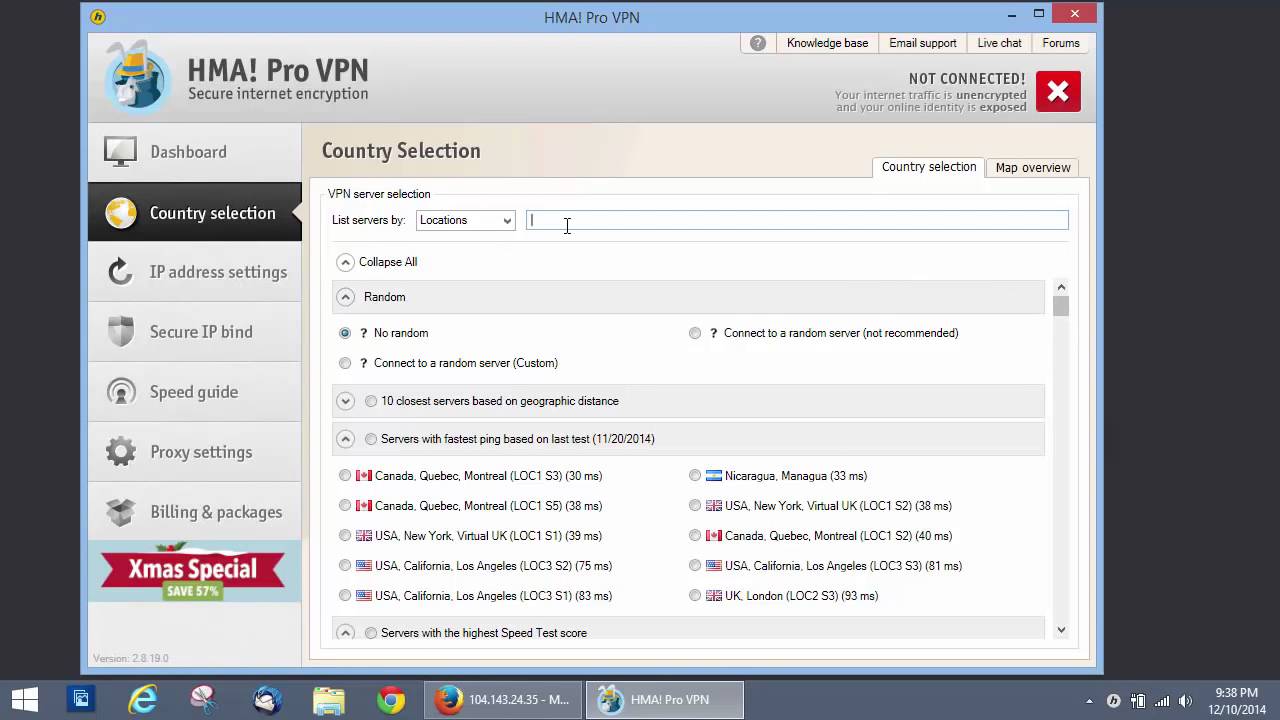Click the server search input field

(797, 220)
